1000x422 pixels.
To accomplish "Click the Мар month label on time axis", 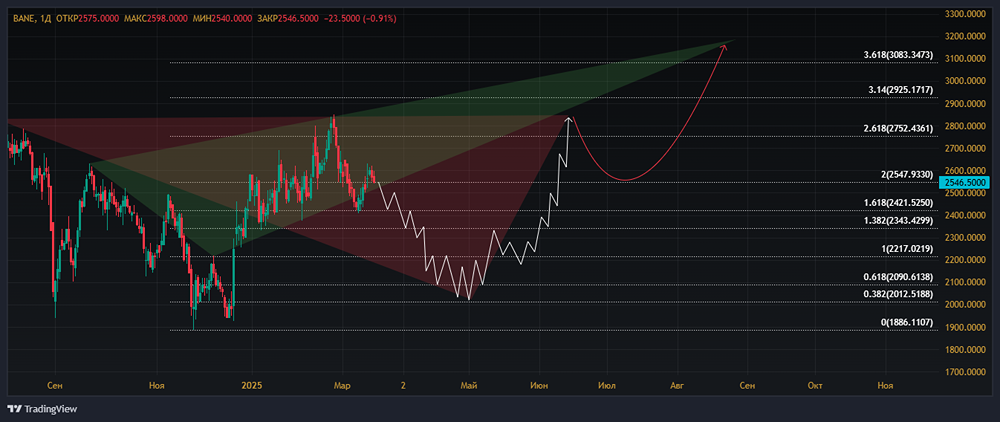I will [x=341, y=386].
